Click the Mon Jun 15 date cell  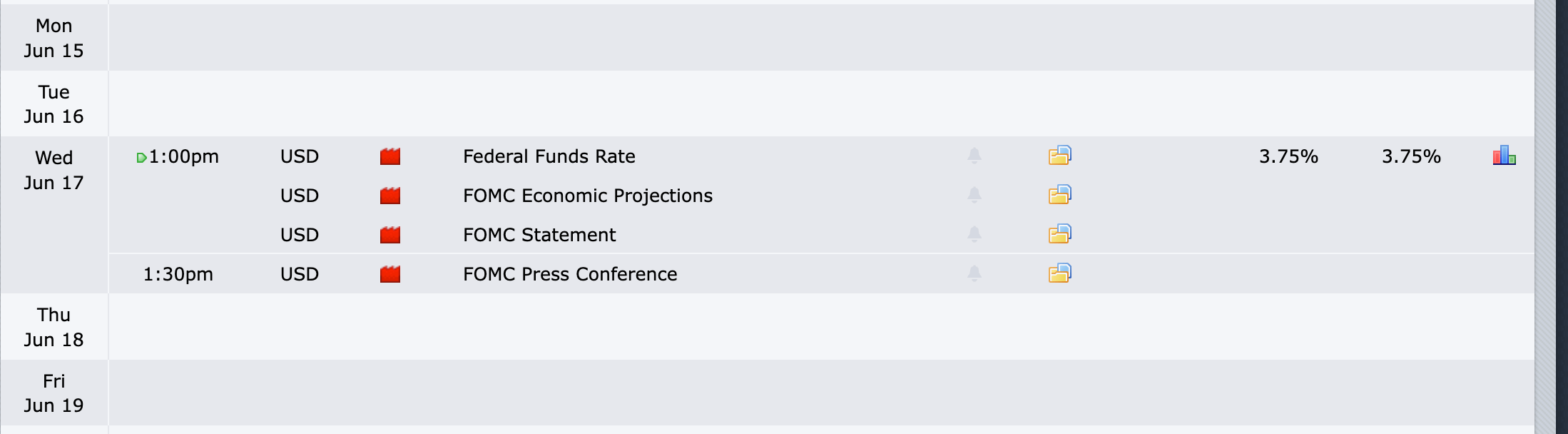(x=54, y=38)
